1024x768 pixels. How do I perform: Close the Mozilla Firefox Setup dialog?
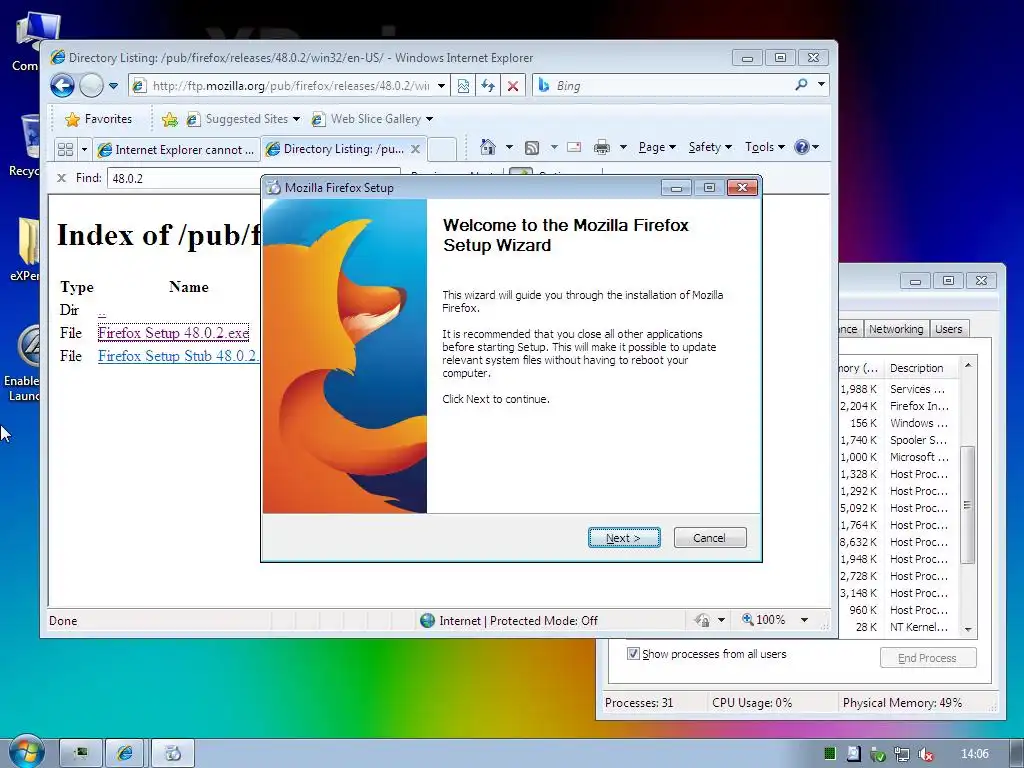(x=742, y=188)
